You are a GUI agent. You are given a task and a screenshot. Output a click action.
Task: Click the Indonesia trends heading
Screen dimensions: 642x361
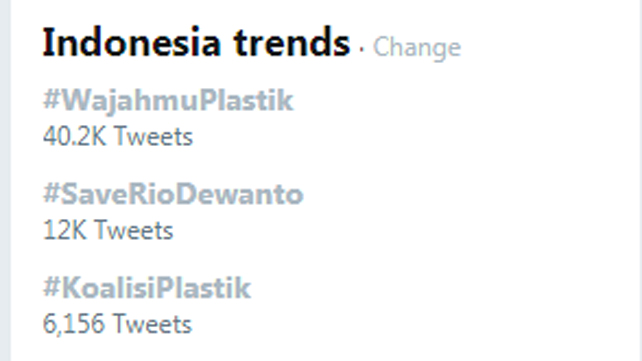[x=197, y=42]
